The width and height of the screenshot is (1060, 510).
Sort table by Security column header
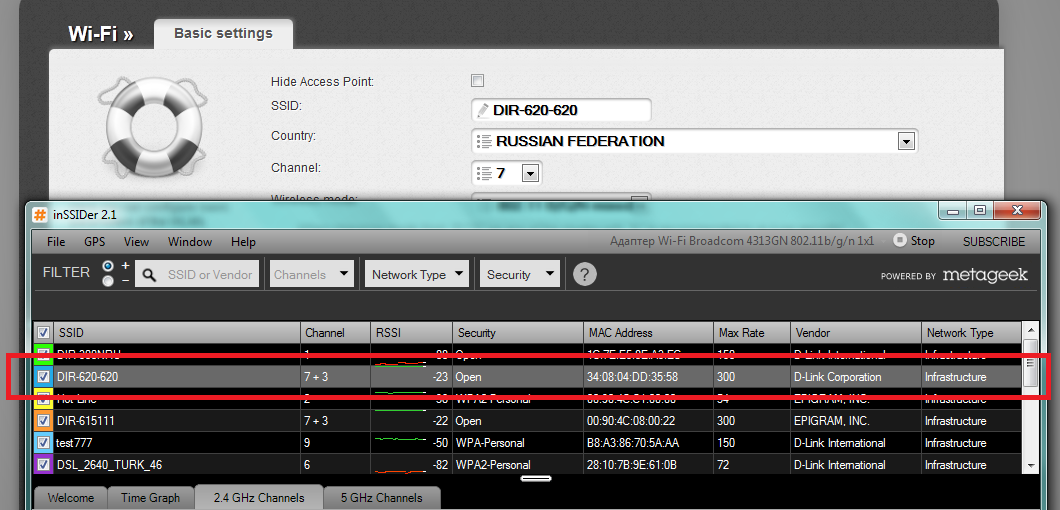(x=517, y=333)
